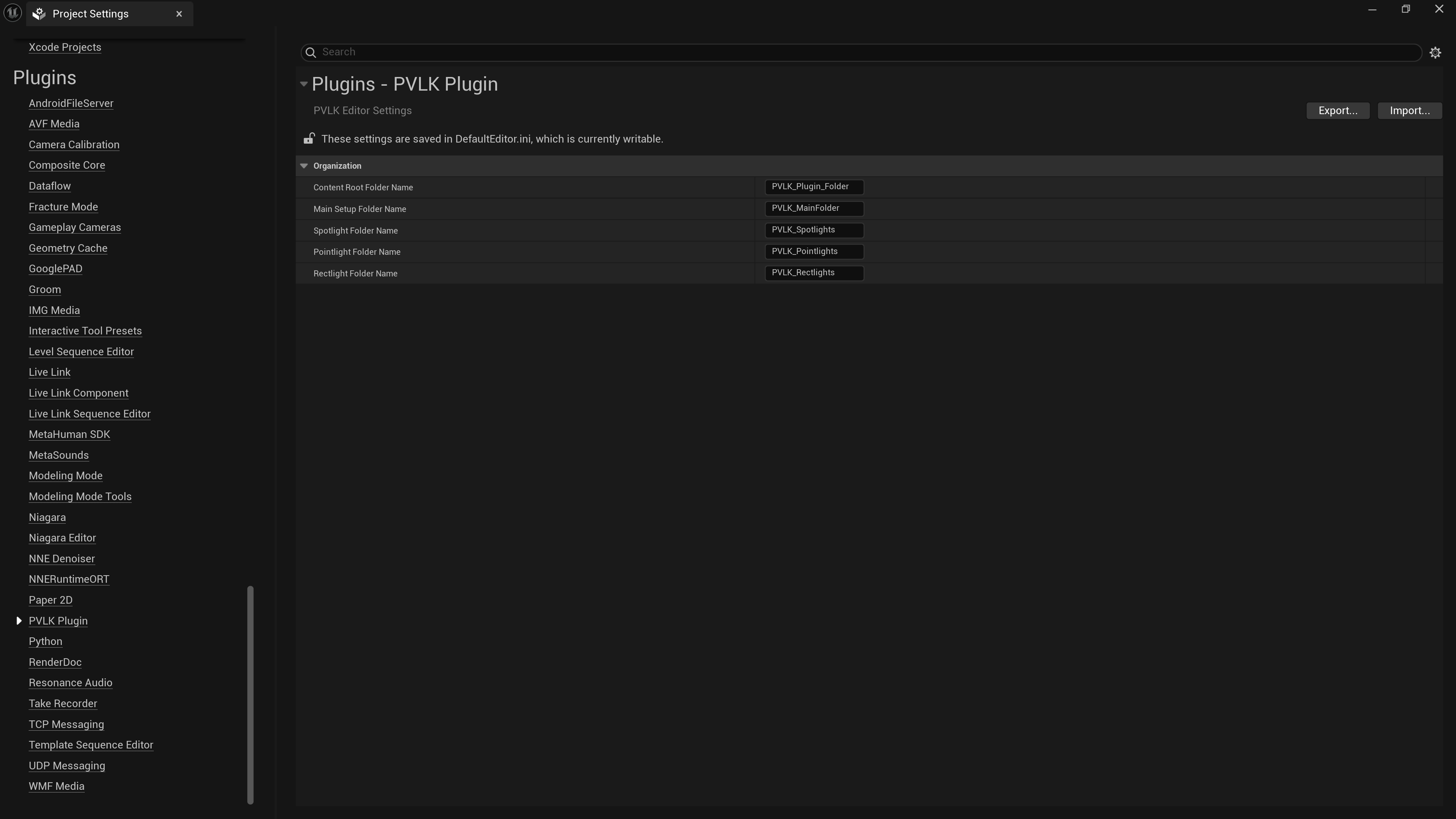Open Live Link Component settings

point(78,393)
